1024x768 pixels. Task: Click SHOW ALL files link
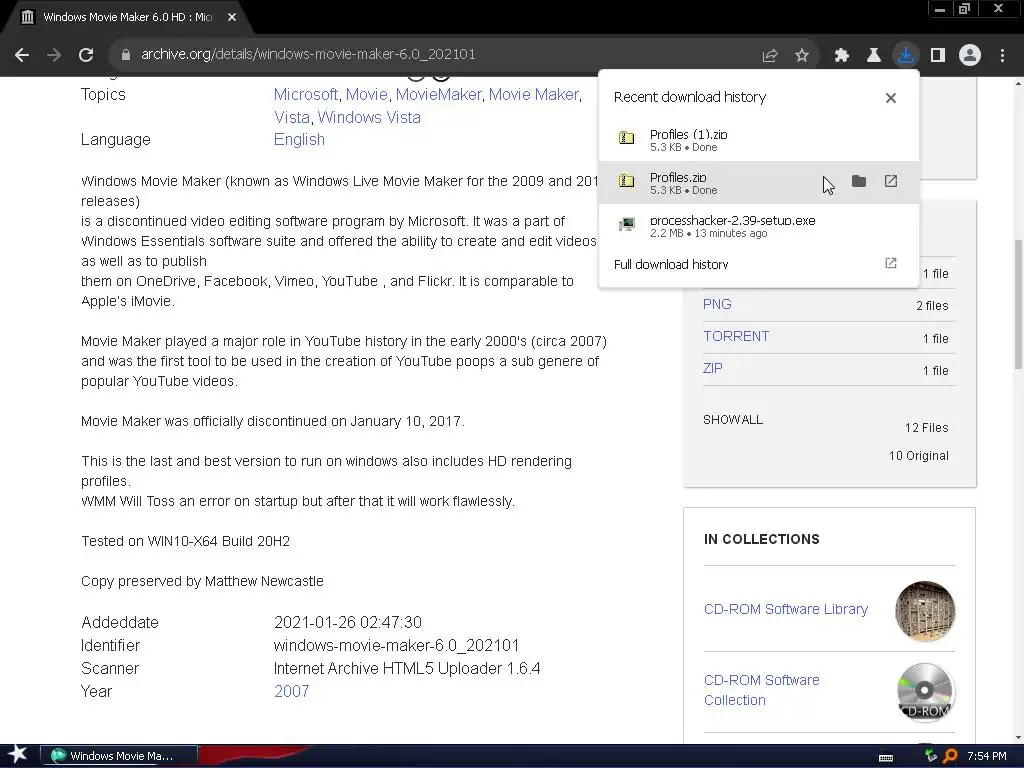coord(733,420)
